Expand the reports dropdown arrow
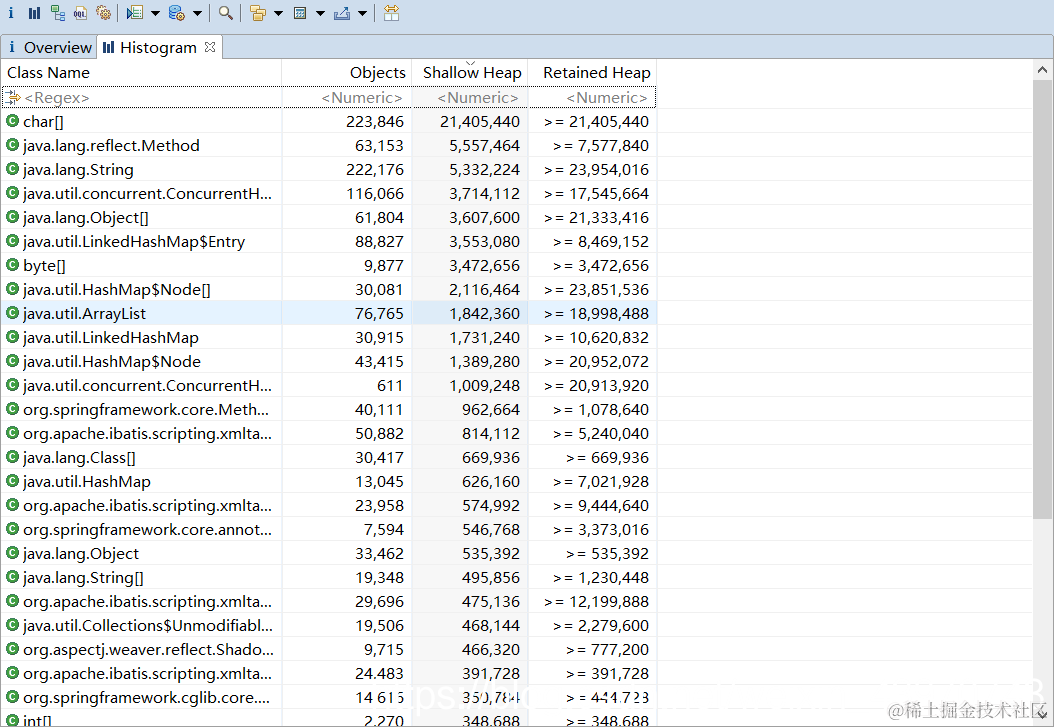The height and width of the screenshot is (727, 1054). [155, 13]
